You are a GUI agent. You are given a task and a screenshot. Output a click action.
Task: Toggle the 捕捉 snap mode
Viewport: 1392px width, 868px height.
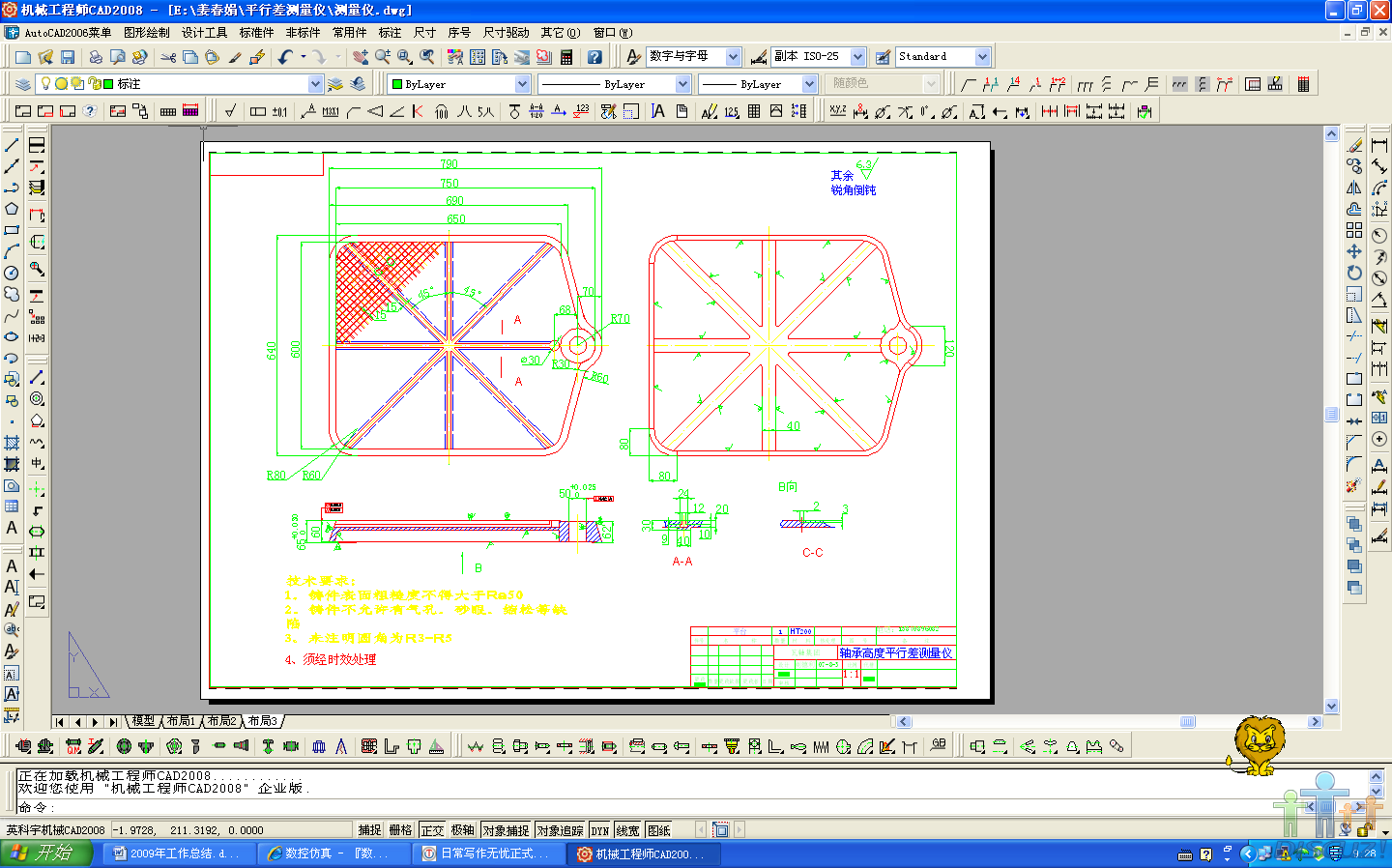[x=370, y=830]
